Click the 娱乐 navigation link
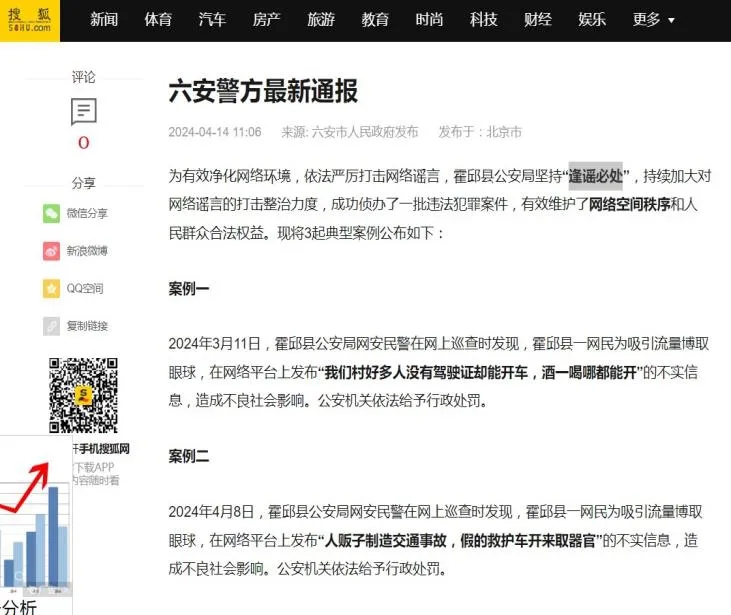The image size is (731, 615). 592,20
